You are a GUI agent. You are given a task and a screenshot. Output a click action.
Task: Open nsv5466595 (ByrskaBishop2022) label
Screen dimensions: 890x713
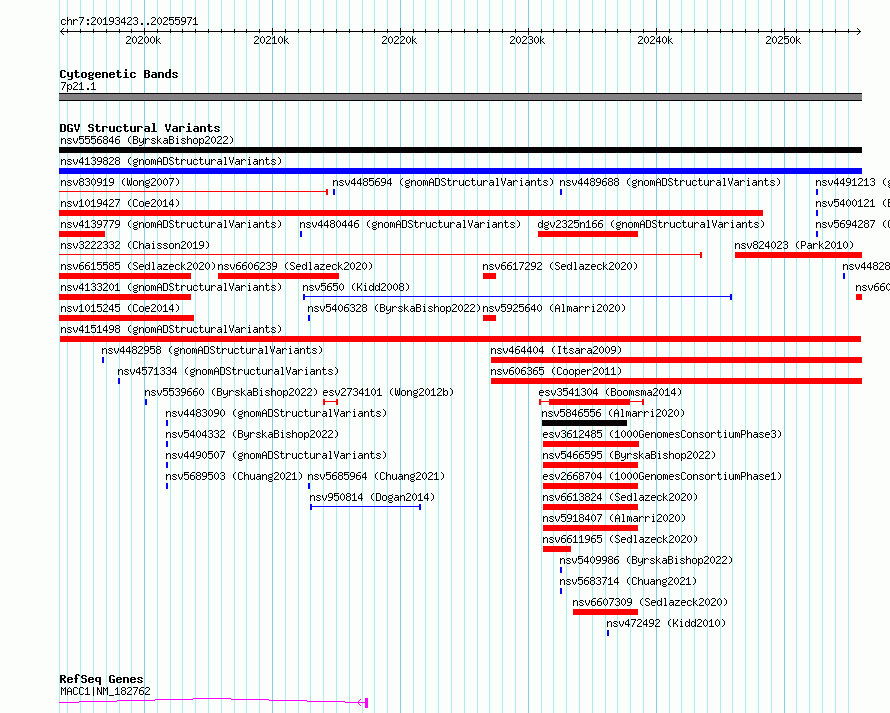629,455
